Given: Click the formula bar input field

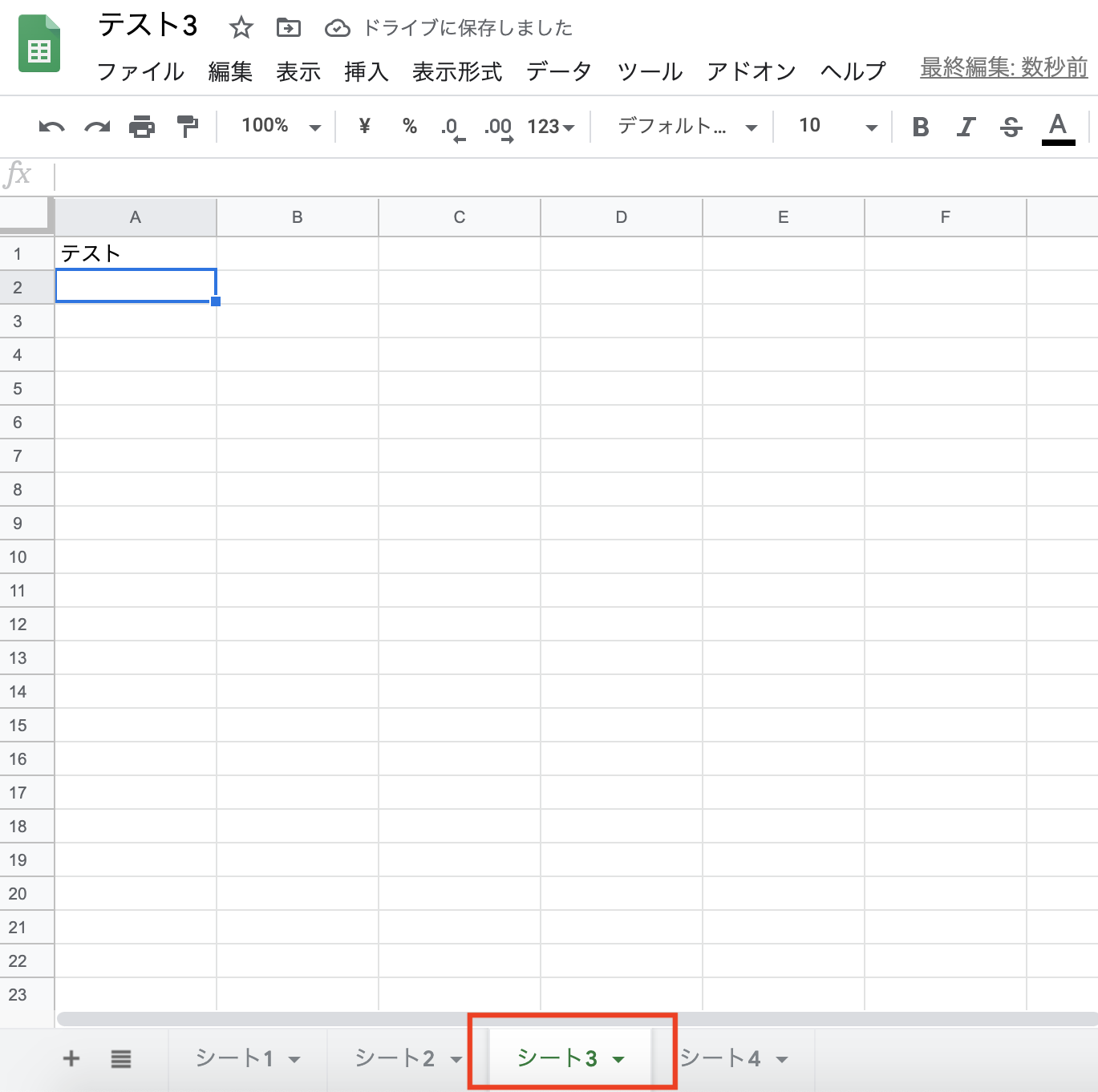Looking at the screenshot, I should pos(561,175).
